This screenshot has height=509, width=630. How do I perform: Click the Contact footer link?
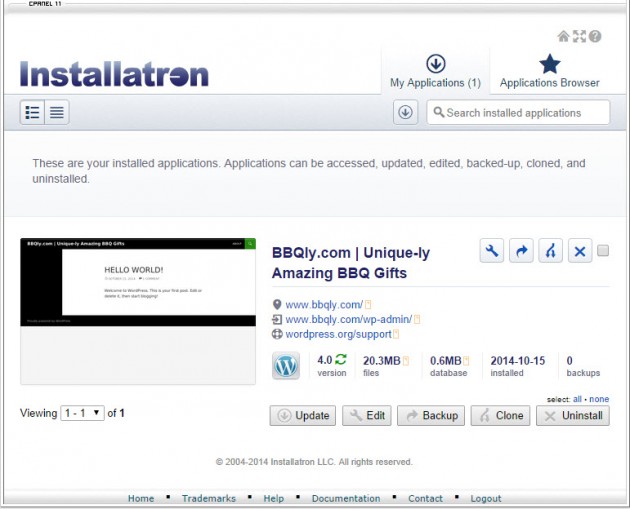[x=425, y=499]
